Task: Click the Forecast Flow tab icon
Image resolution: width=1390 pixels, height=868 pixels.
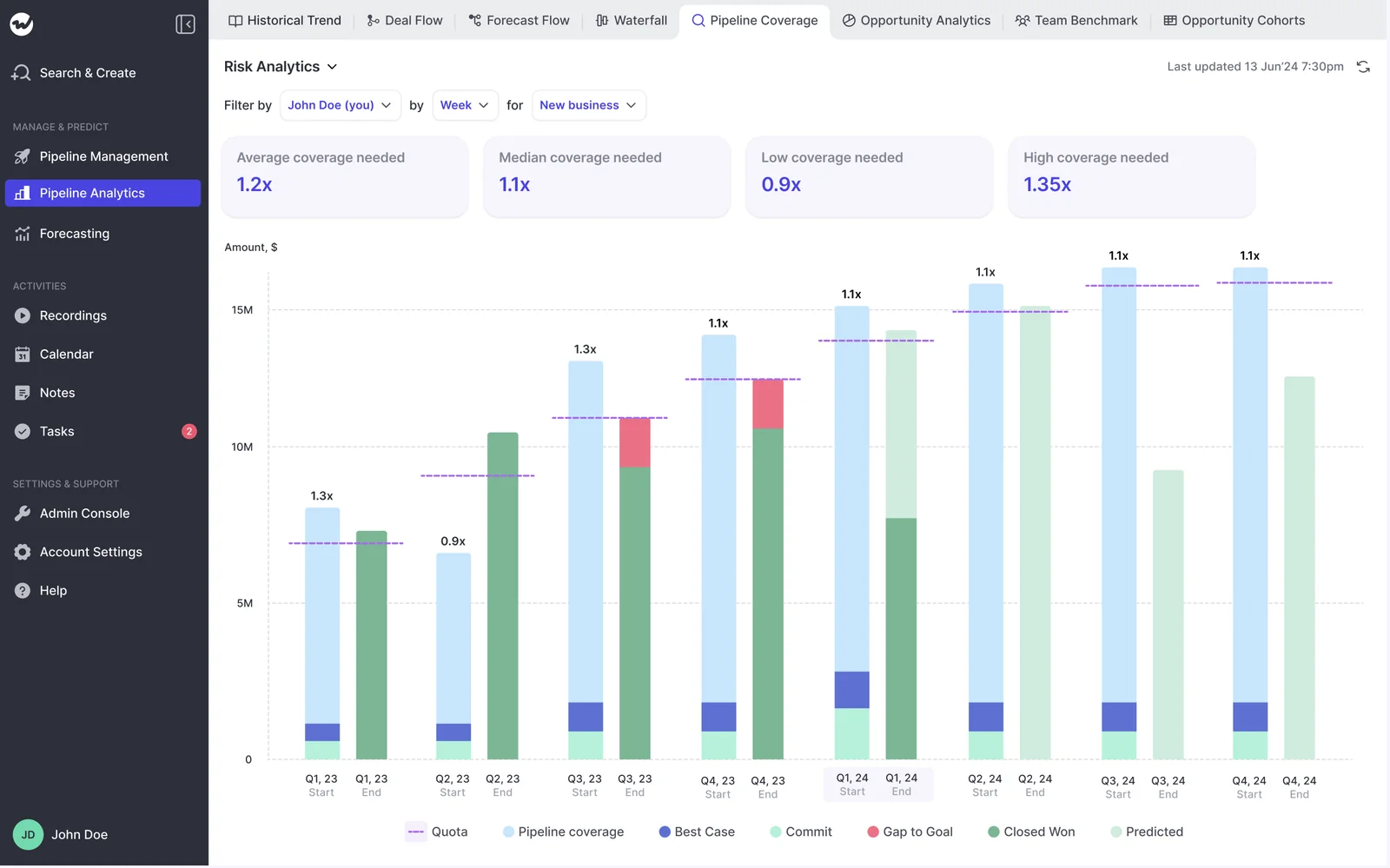Action: coord(475,20)
